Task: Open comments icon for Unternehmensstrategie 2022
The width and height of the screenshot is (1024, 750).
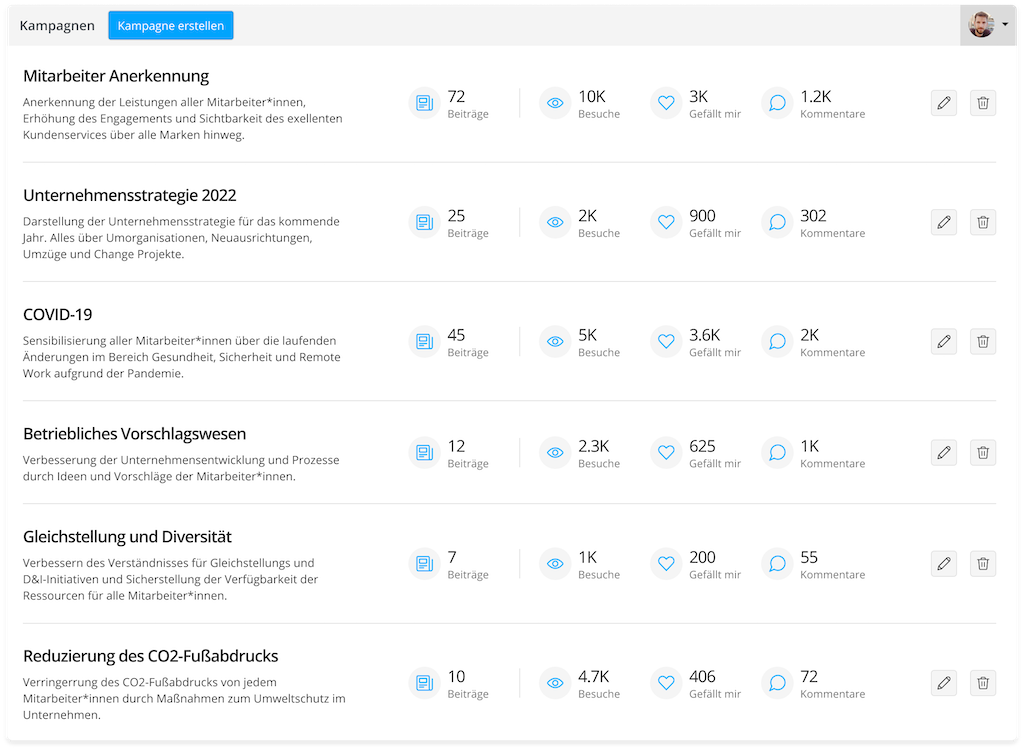Action: [777, 222]
